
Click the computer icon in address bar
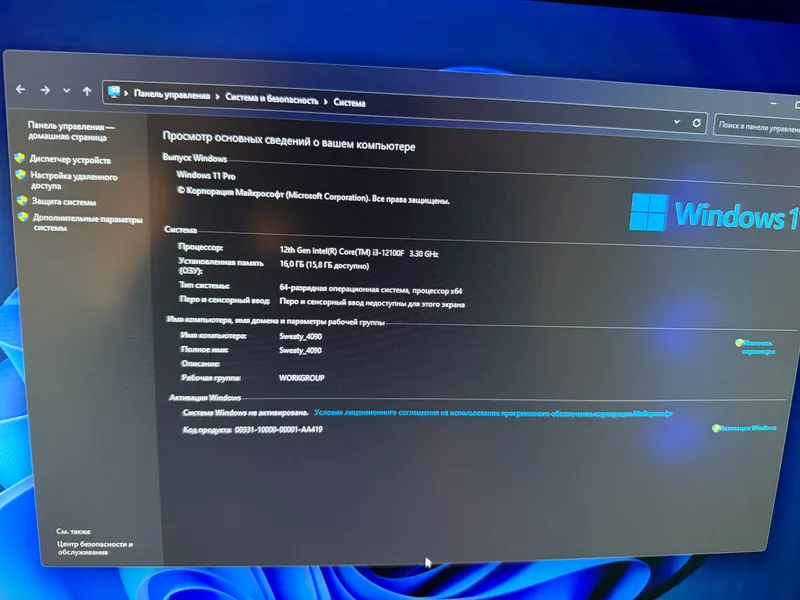[114, 92]
